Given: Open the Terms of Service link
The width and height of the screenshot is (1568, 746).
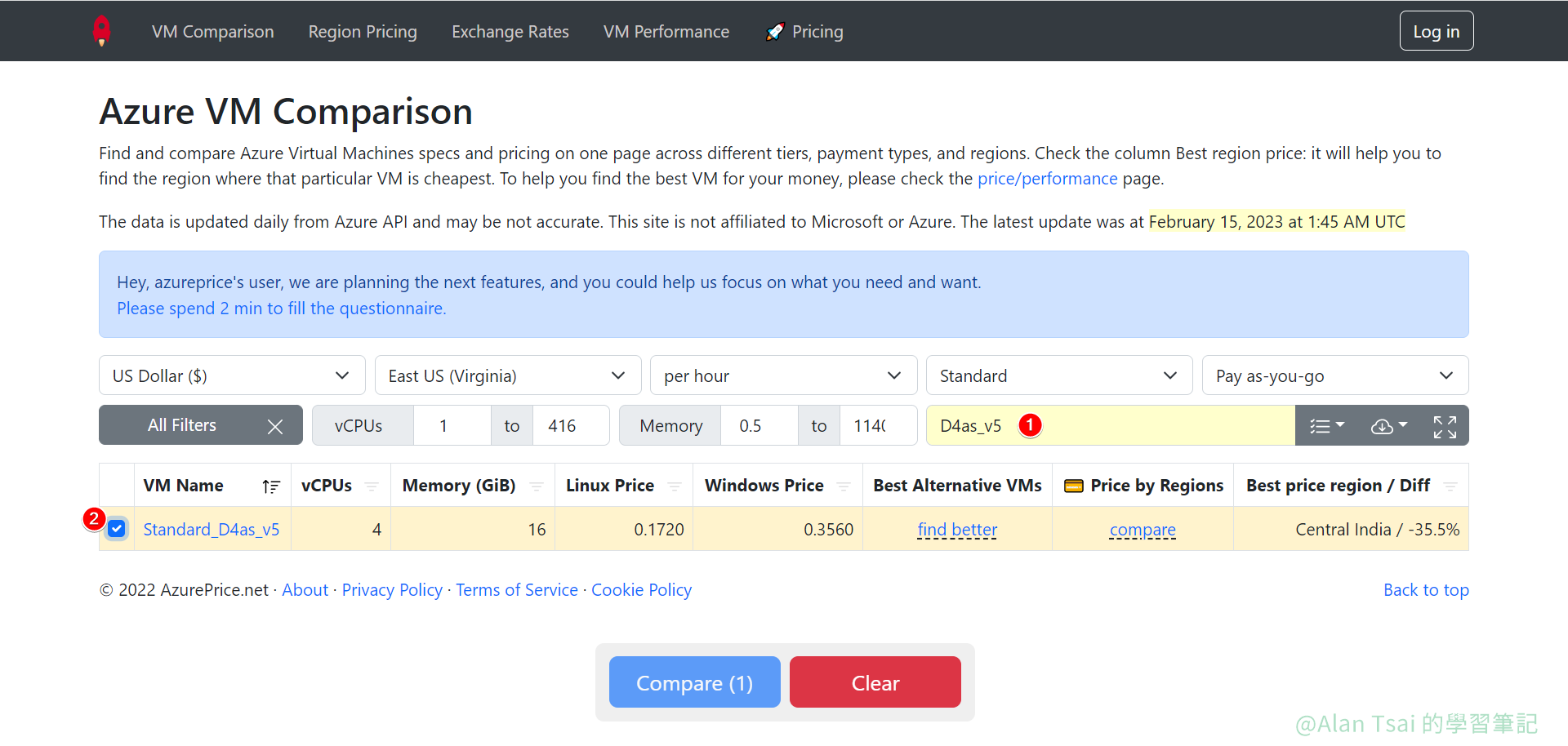Looking at the screenshot, I should pos(517,590).
